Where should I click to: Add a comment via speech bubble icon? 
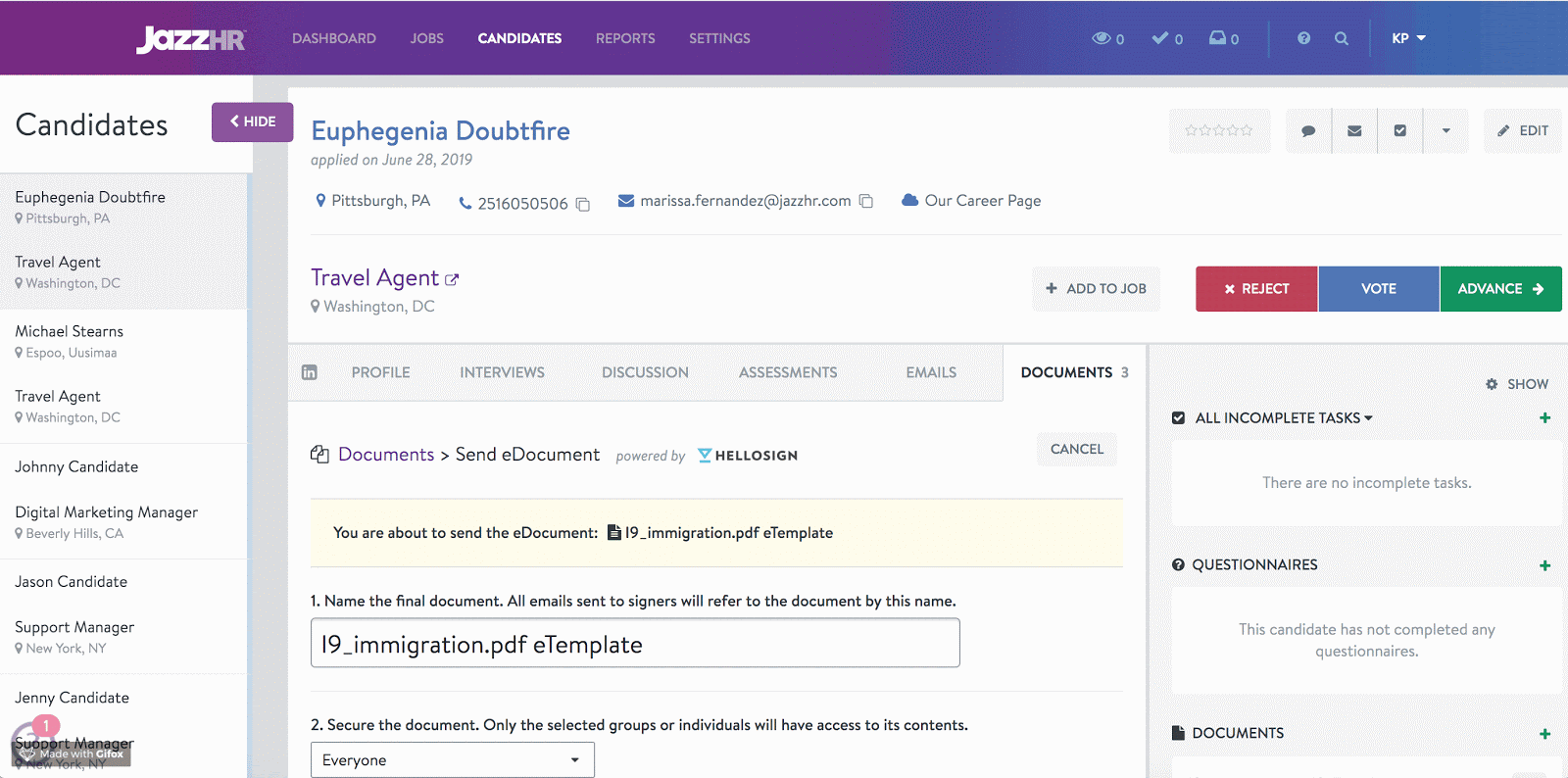[1308, 131]
